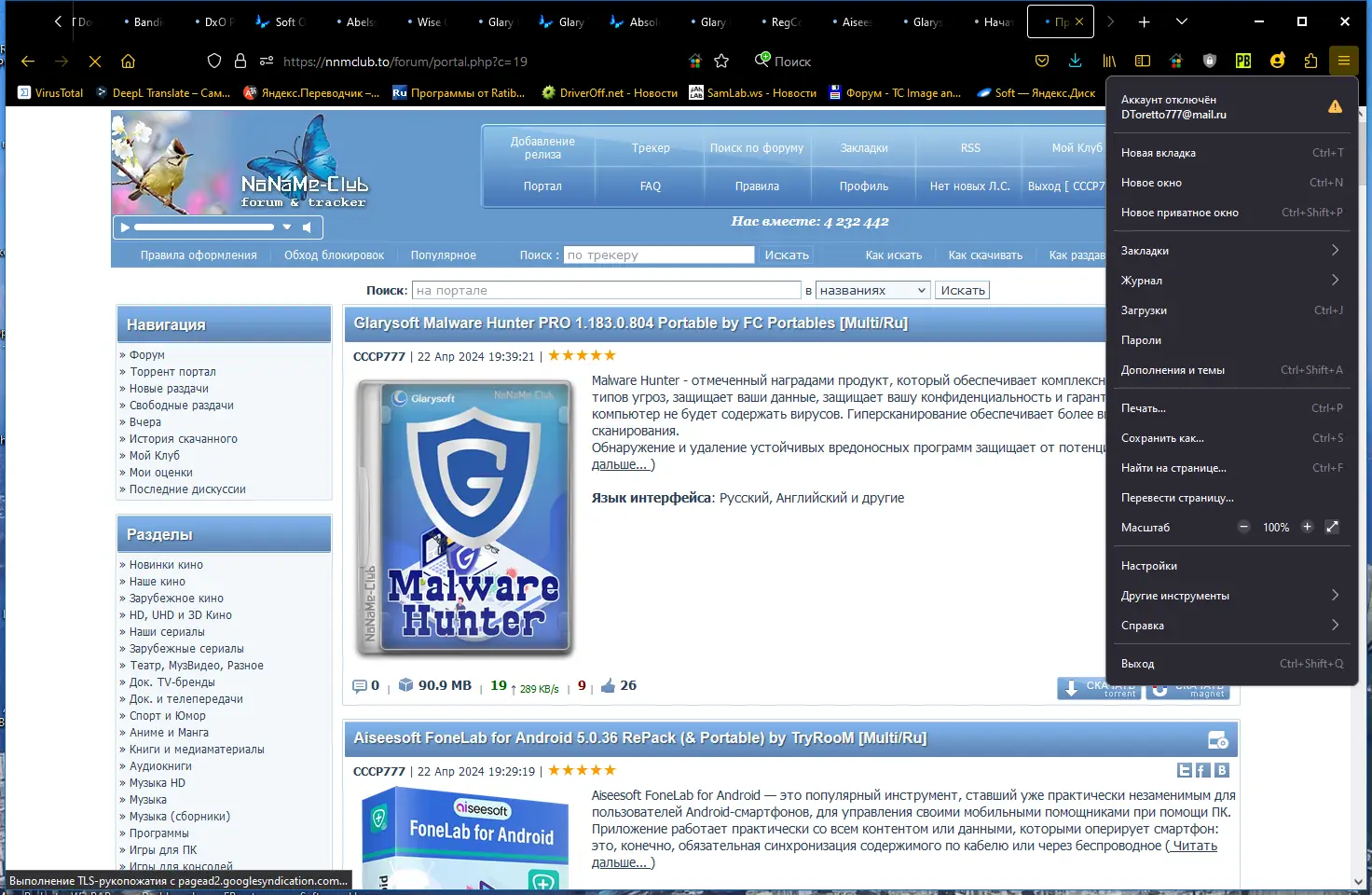Open the Extensions puzzle icon
Screen dimensions: 1372x895
click(1310, 62)
